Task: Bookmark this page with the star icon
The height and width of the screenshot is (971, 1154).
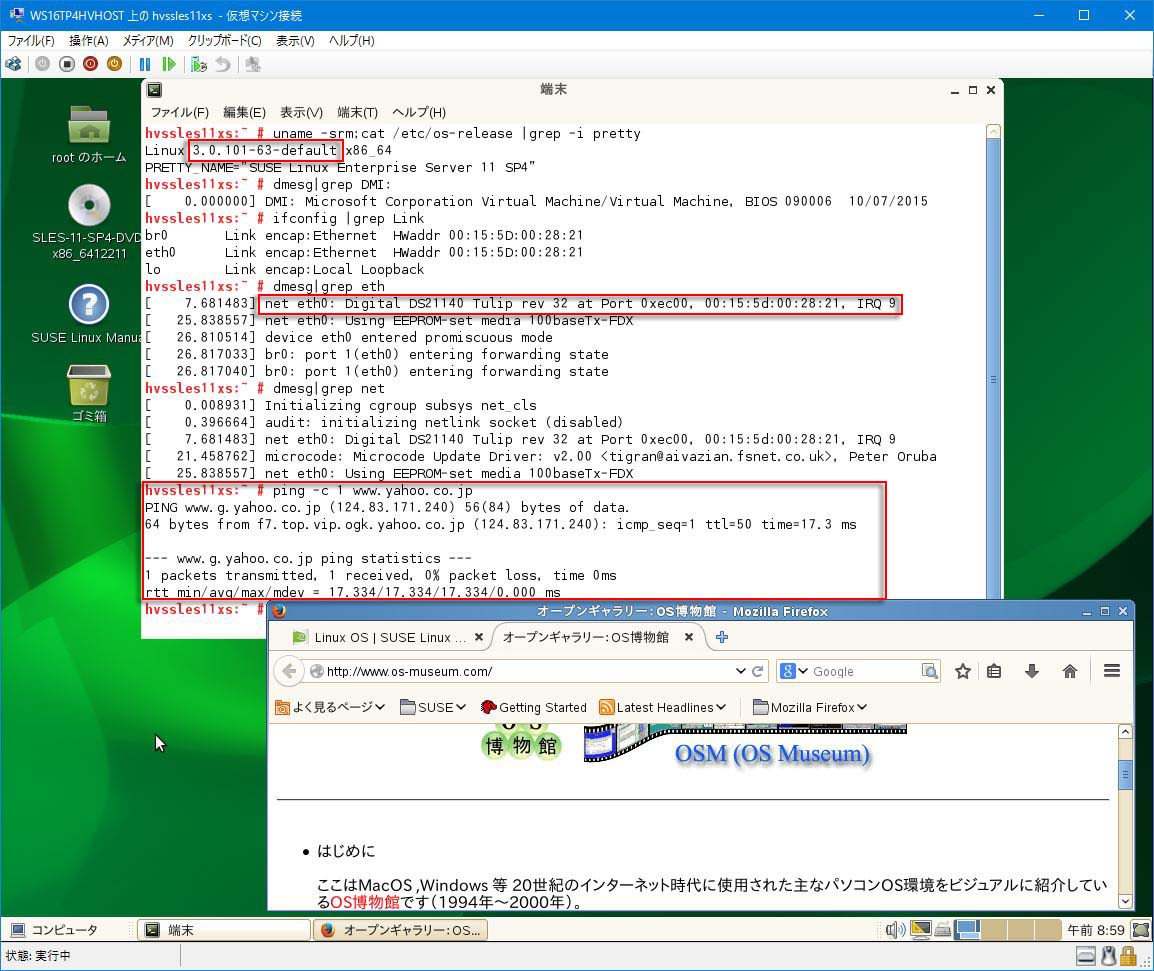Action: [963, 671]
